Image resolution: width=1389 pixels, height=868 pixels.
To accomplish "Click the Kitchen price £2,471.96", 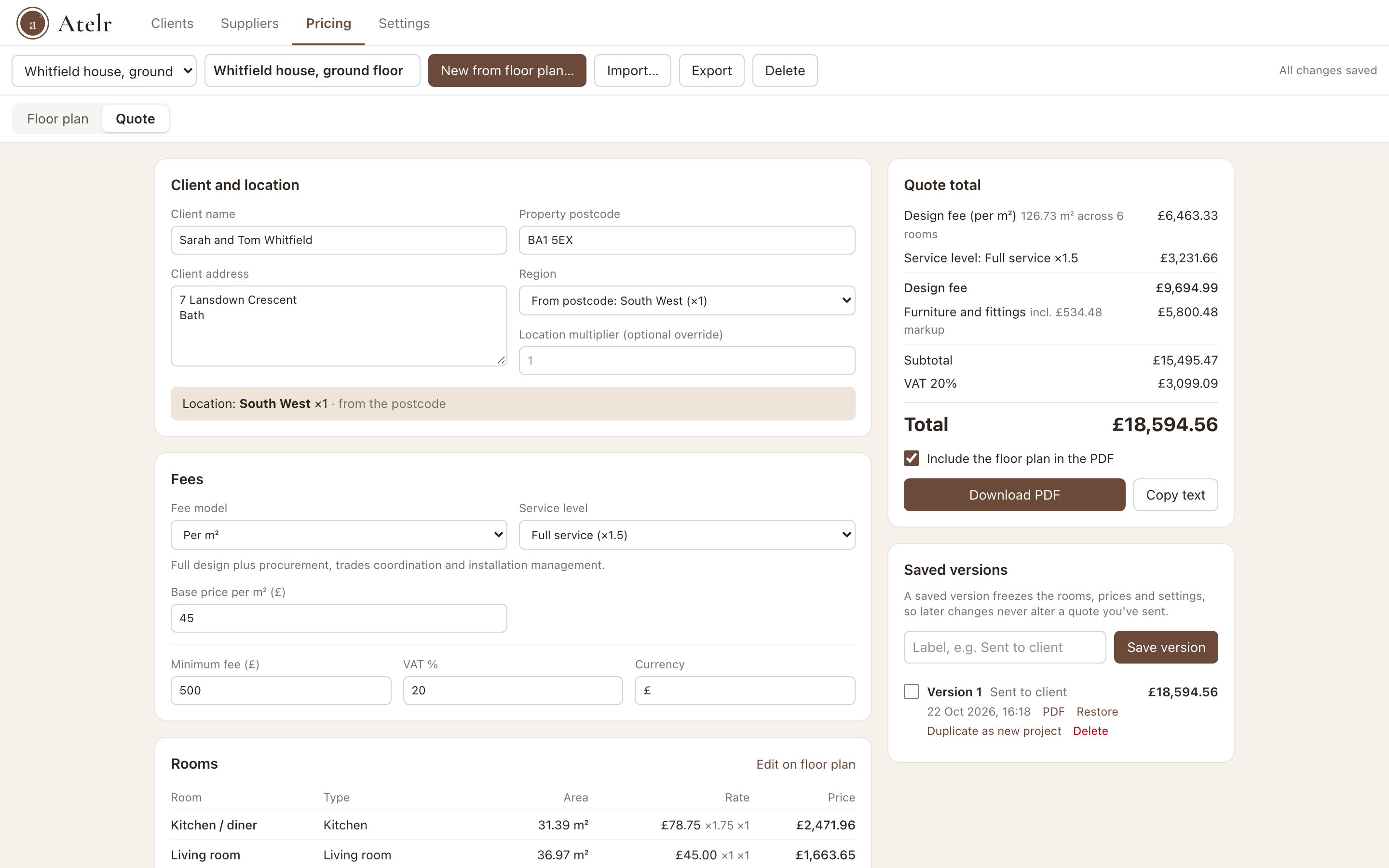I will coord(825,825).
